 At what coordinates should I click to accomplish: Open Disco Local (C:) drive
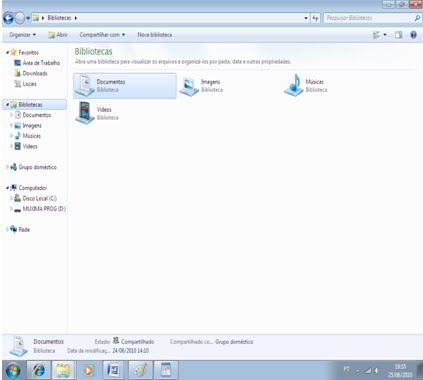pyautogui.click(x=36, y=198)
